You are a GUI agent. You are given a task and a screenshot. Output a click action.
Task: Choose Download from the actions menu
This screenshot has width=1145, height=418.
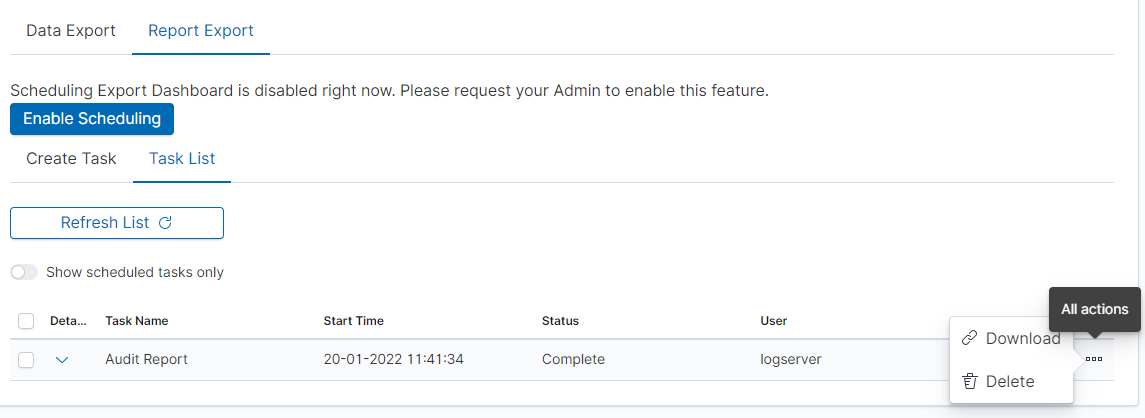point(1022,338)
